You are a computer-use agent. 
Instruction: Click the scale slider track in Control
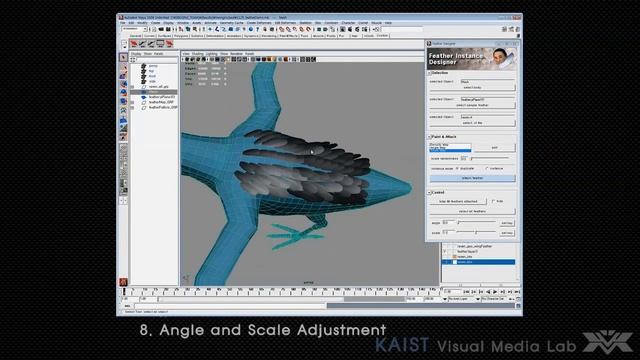tap(476, 233)
